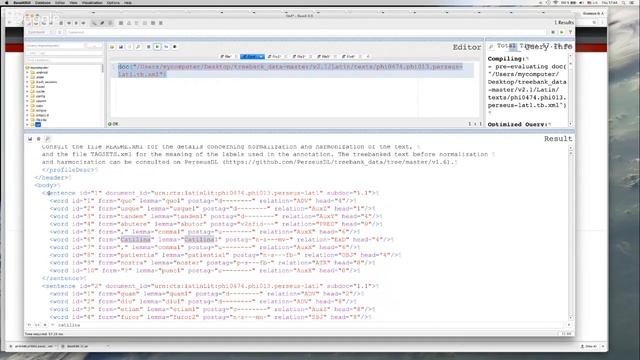Click the command input field

305,32
